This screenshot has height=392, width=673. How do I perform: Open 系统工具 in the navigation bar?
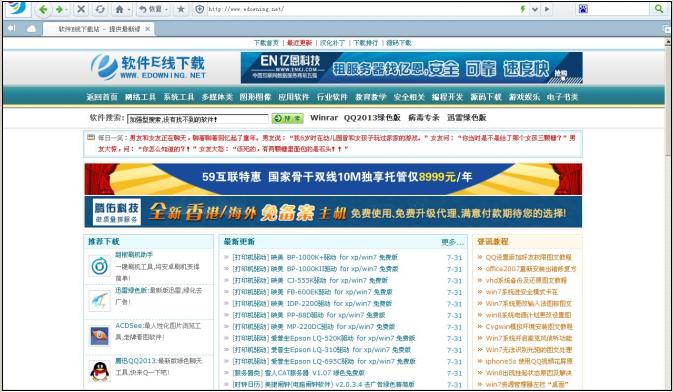coord(179,97)
